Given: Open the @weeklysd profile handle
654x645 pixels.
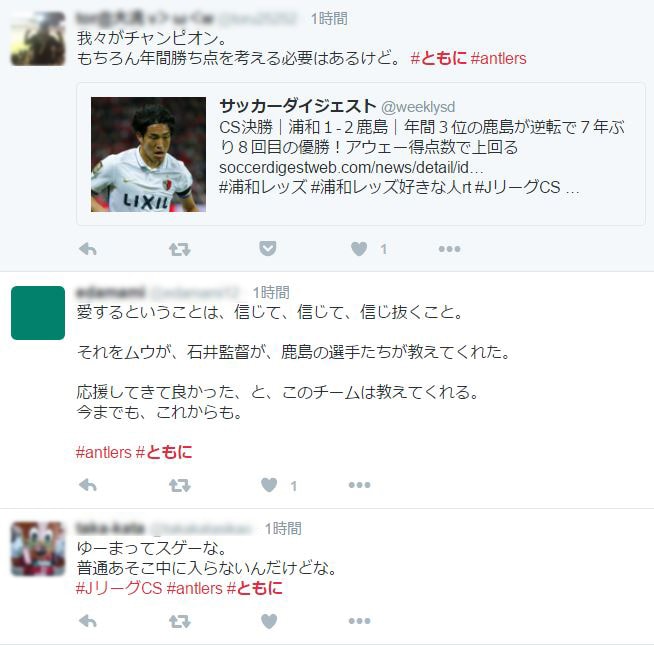Looking at the screenshot, I should tap(418, 107).
